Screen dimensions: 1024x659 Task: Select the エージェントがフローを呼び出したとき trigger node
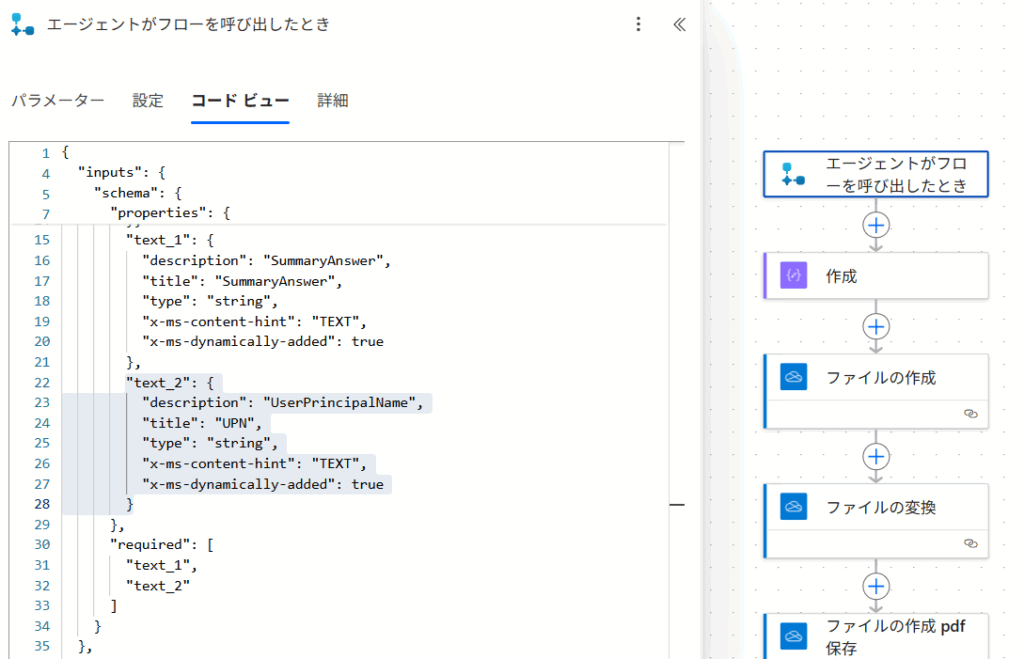(876, 174)
